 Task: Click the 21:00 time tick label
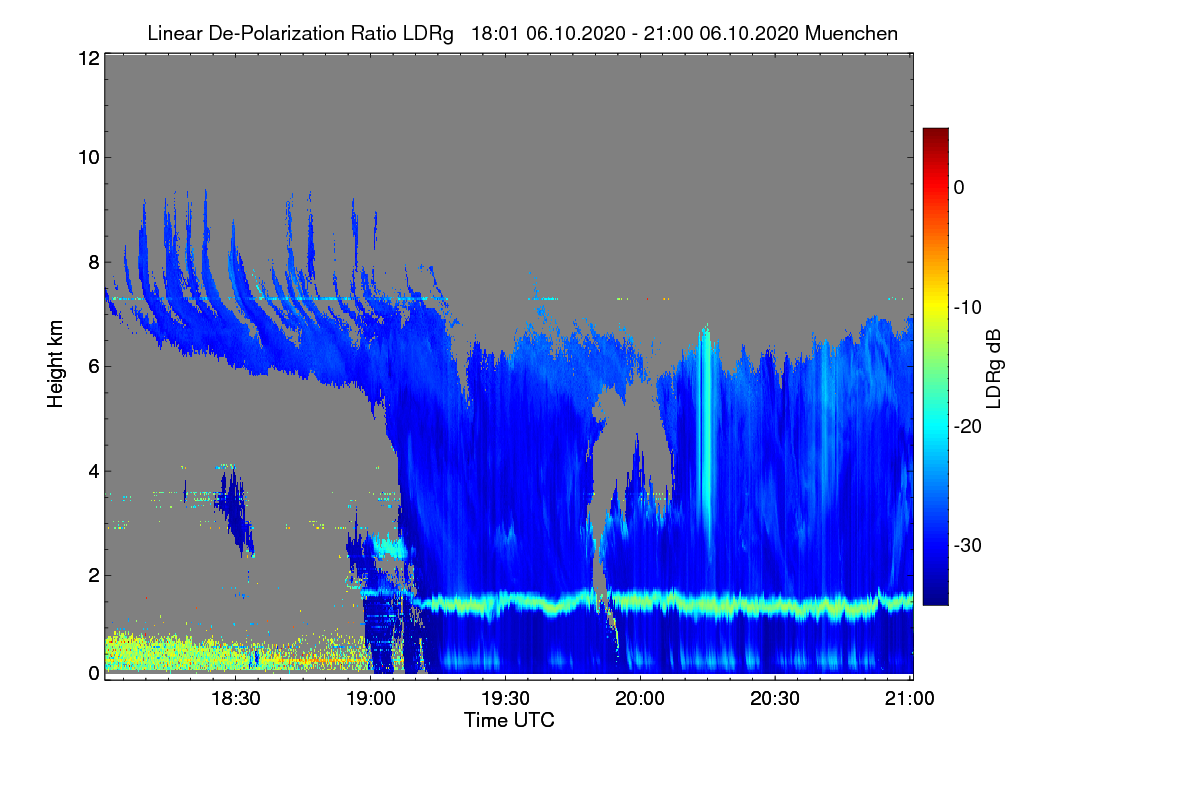tap(911, 699)
